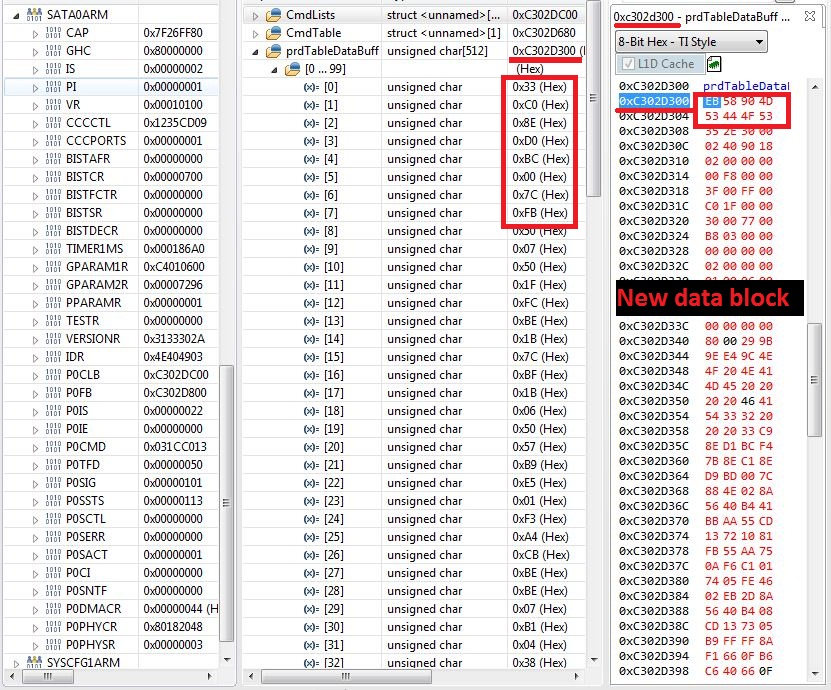Click the CCCCTL value 0x1235CD09
The height and width of the screenshot is (690, 831).
(175, 123)
